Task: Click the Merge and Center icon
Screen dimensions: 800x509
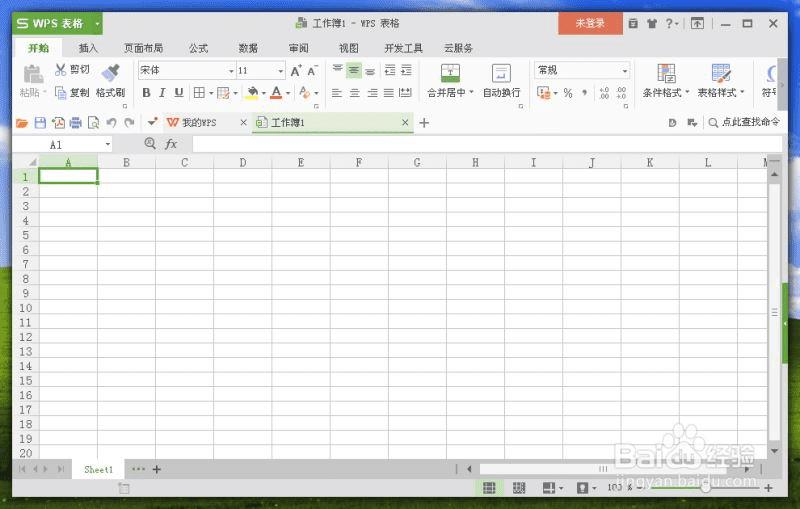Action: [x=450, y=73]
